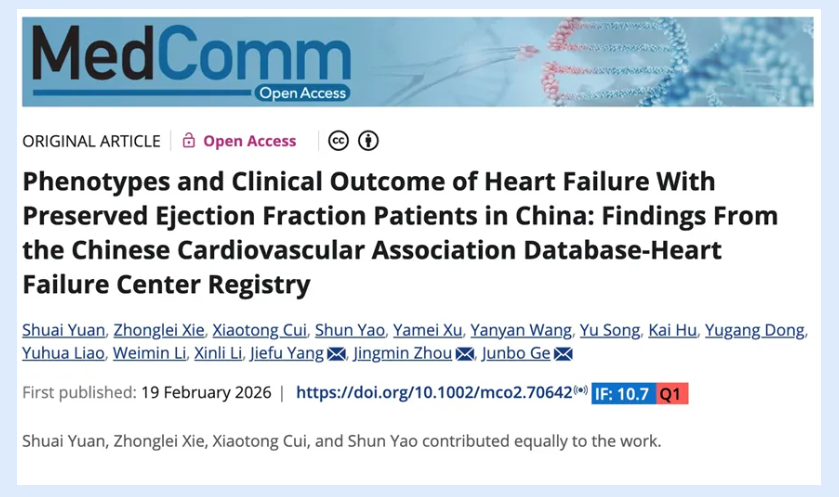Click the mail icon after Junbo Ge

pos(563,354)
